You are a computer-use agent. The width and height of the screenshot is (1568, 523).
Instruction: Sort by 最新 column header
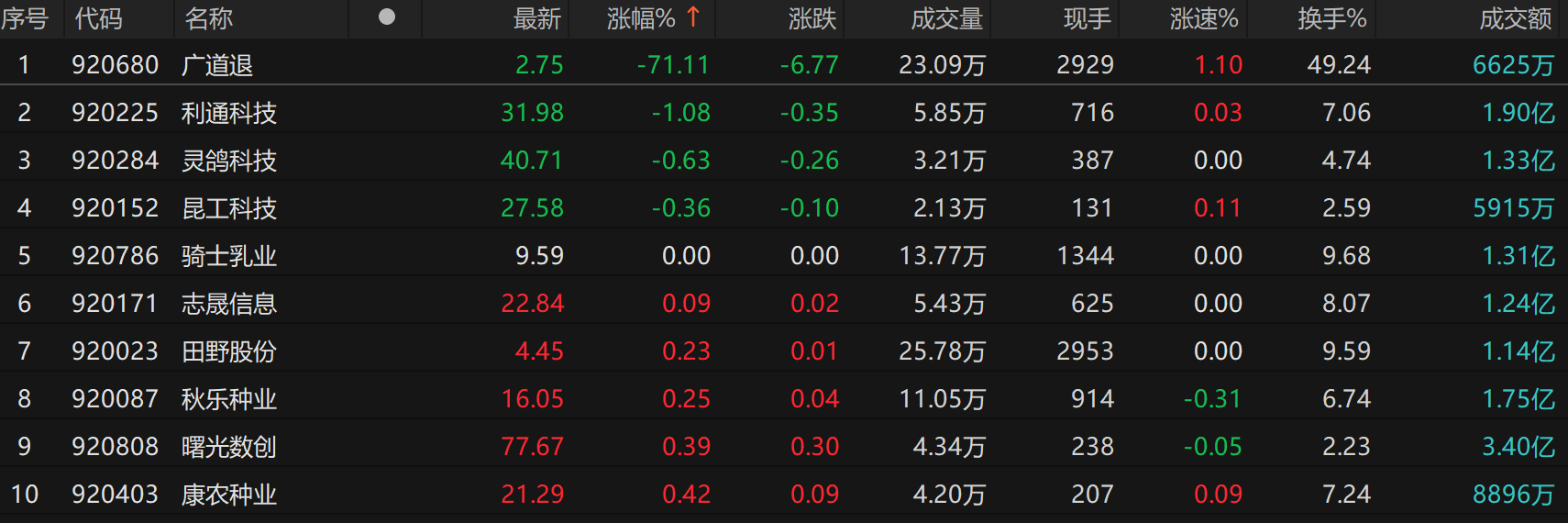537,18
